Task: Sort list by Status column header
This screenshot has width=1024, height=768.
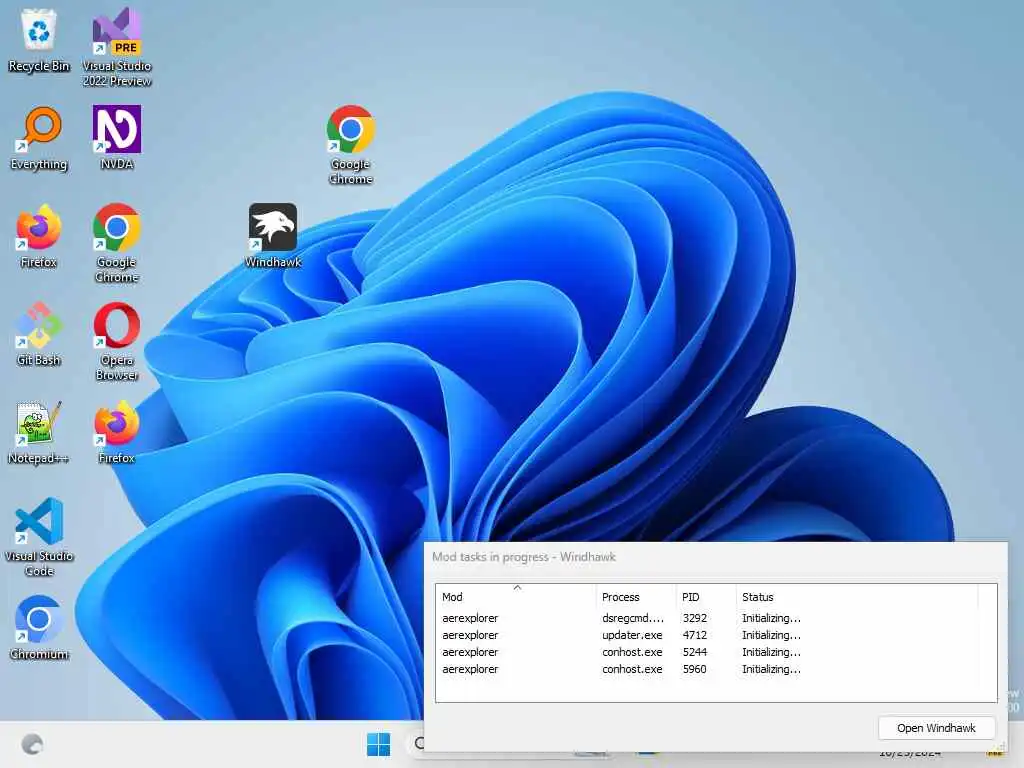Action: [857, 597]
